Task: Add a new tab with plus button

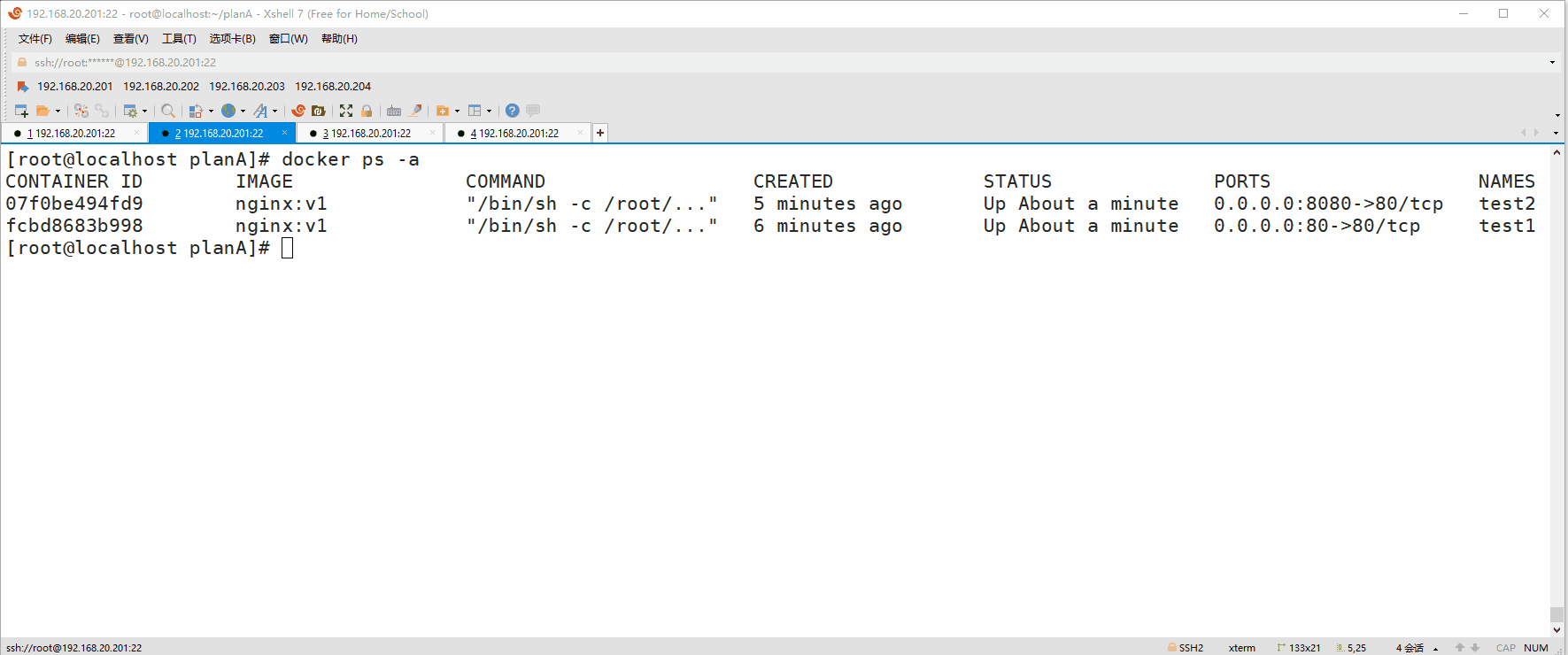Action: click(600, 133)
